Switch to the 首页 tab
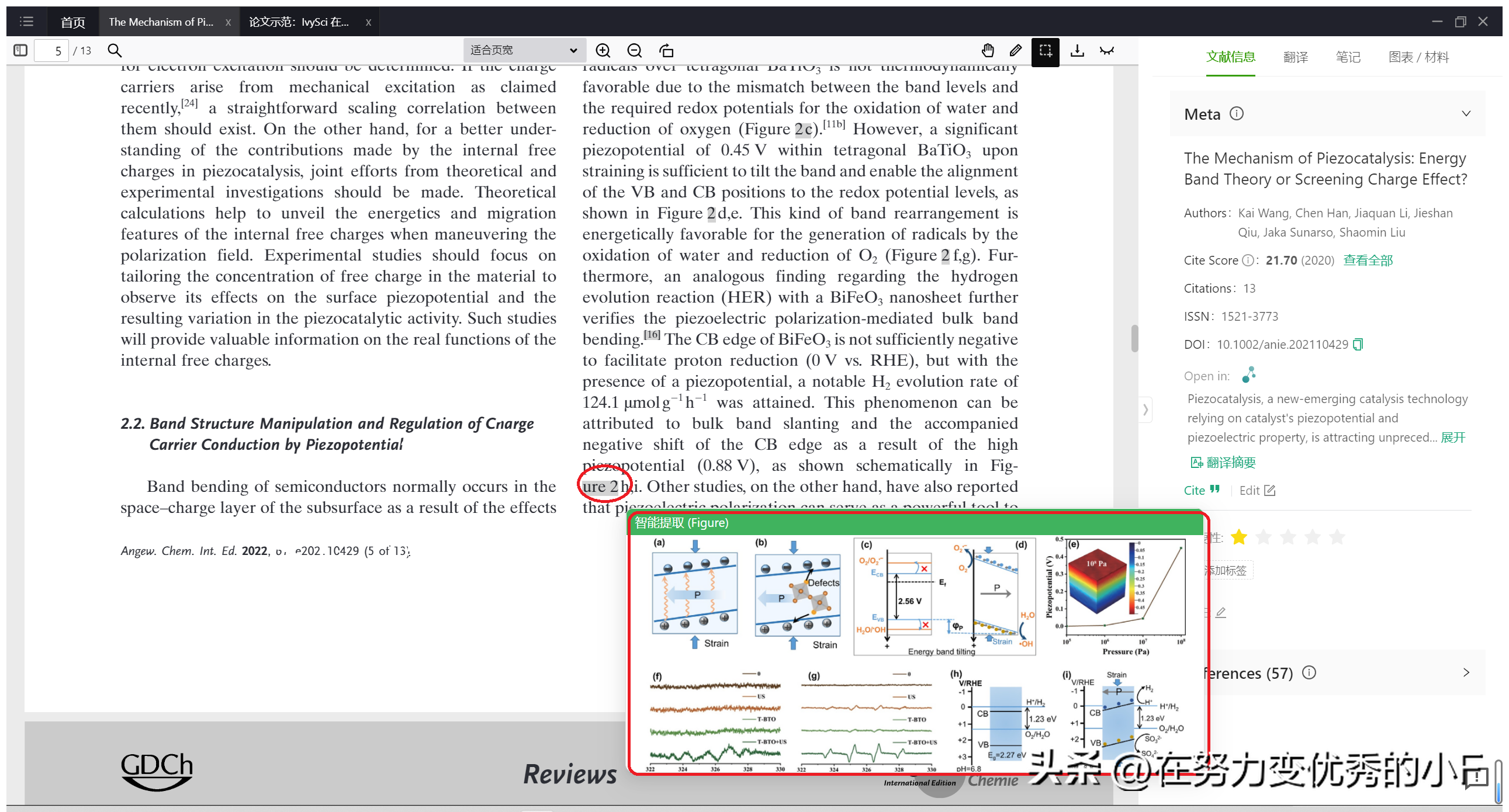Screen dimensions: 1509x812 (72, 22)
